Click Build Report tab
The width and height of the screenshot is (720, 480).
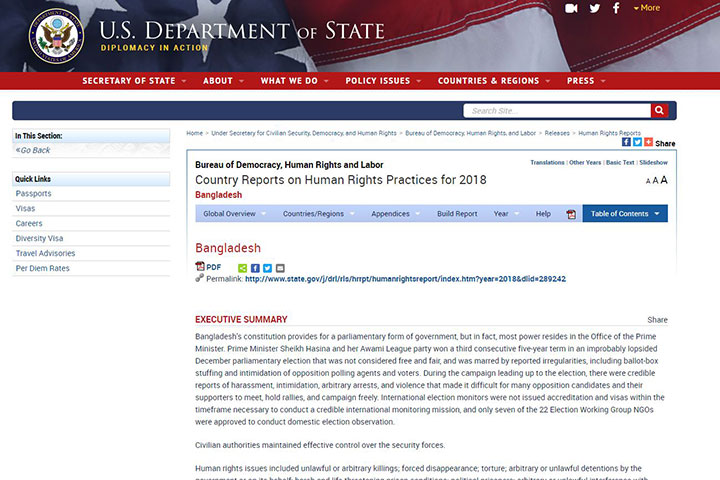[x=457, y=214]
